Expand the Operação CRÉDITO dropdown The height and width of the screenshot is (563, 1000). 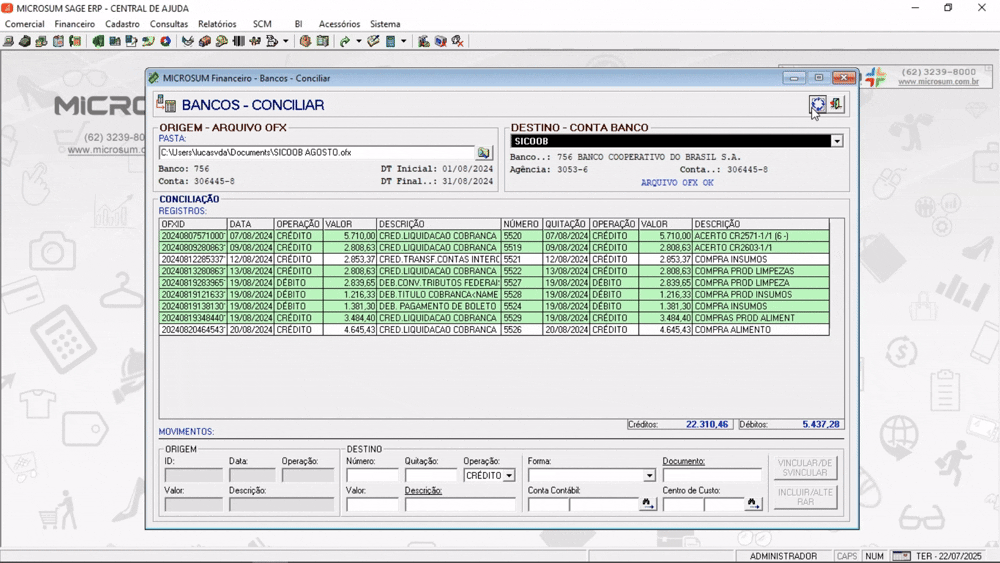click(509, 476)
